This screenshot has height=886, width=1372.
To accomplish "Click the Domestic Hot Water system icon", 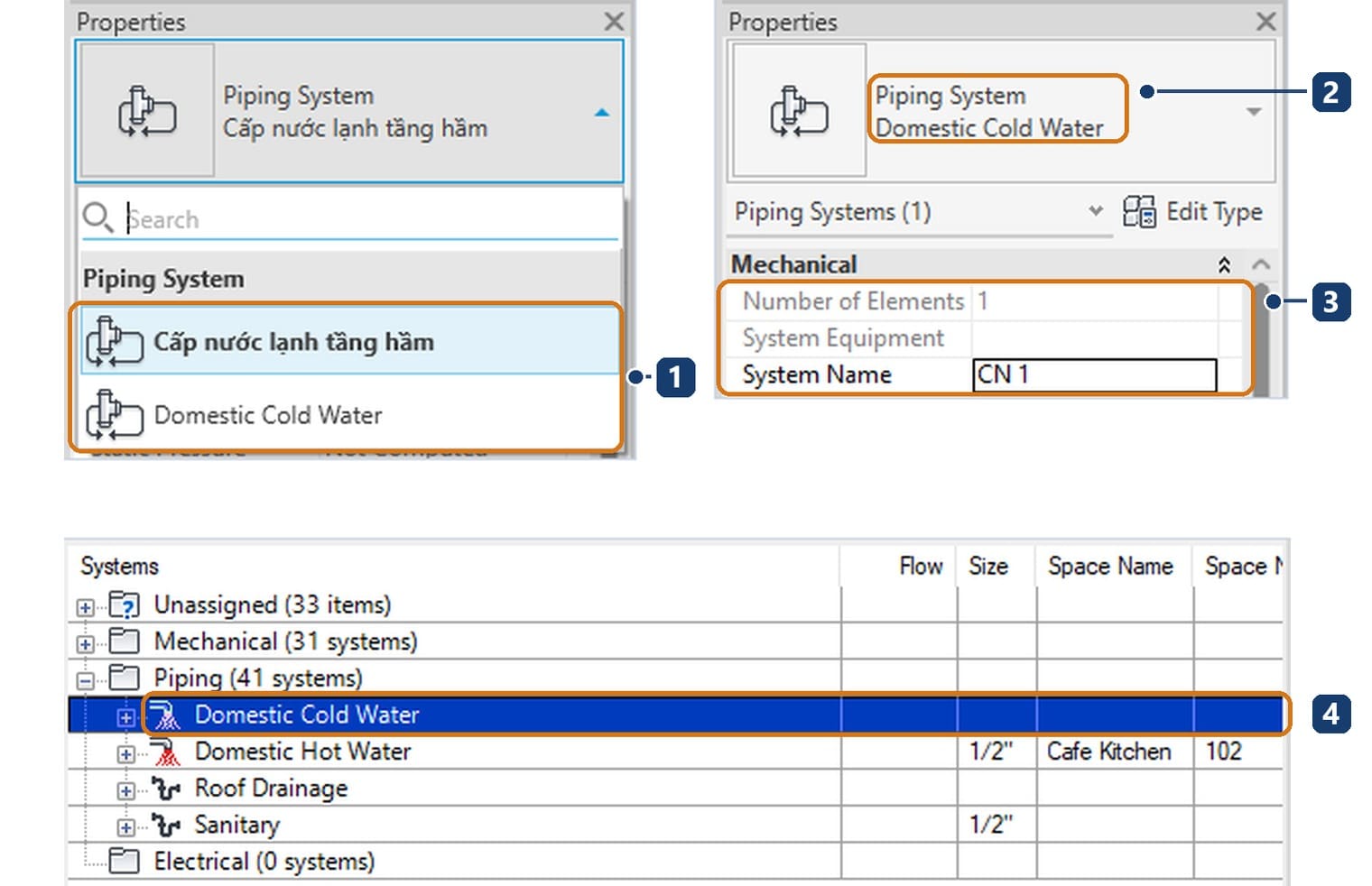I will click(165, 752).
